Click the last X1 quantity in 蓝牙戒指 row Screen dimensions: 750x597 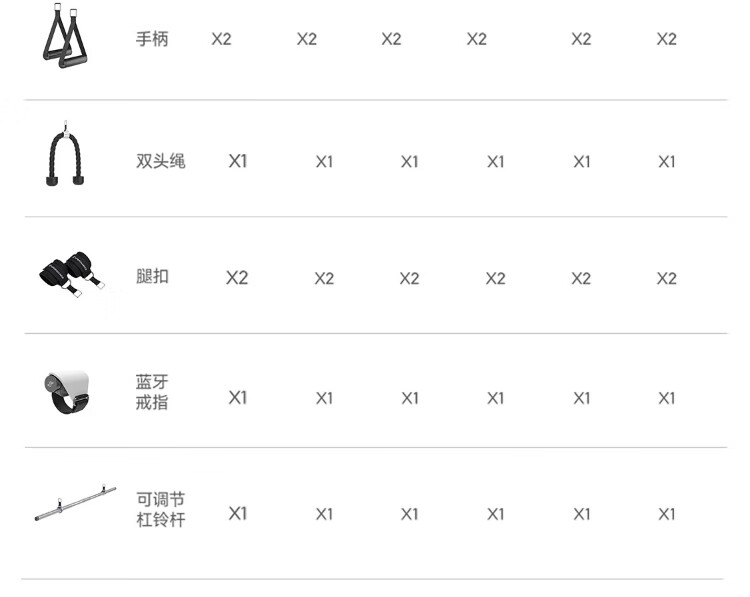(666, 398)
